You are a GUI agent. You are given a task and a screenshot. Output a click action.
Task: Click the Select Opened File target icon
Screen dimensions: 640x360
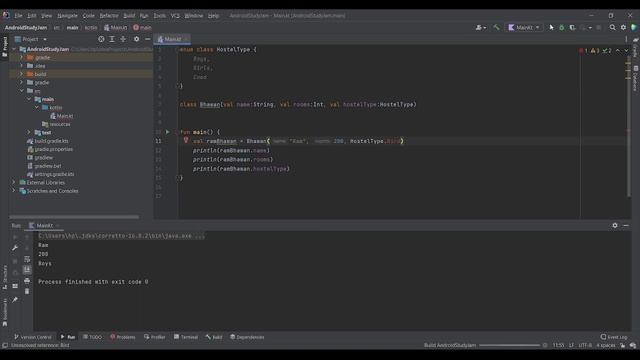tap(101, 39)
